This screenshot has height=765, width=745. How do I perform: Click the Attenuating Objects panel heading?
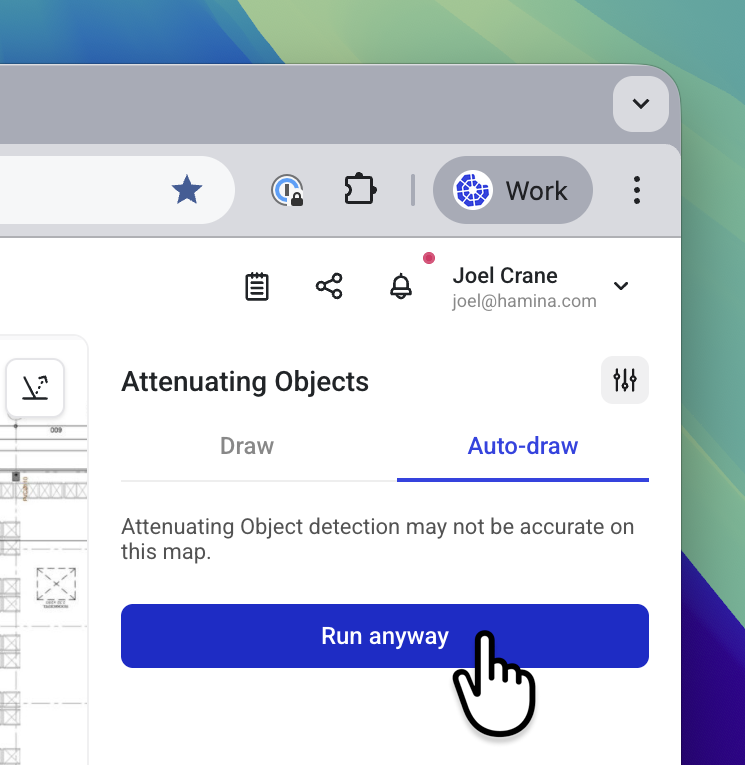pyautogui.click(x=245, y=381)
